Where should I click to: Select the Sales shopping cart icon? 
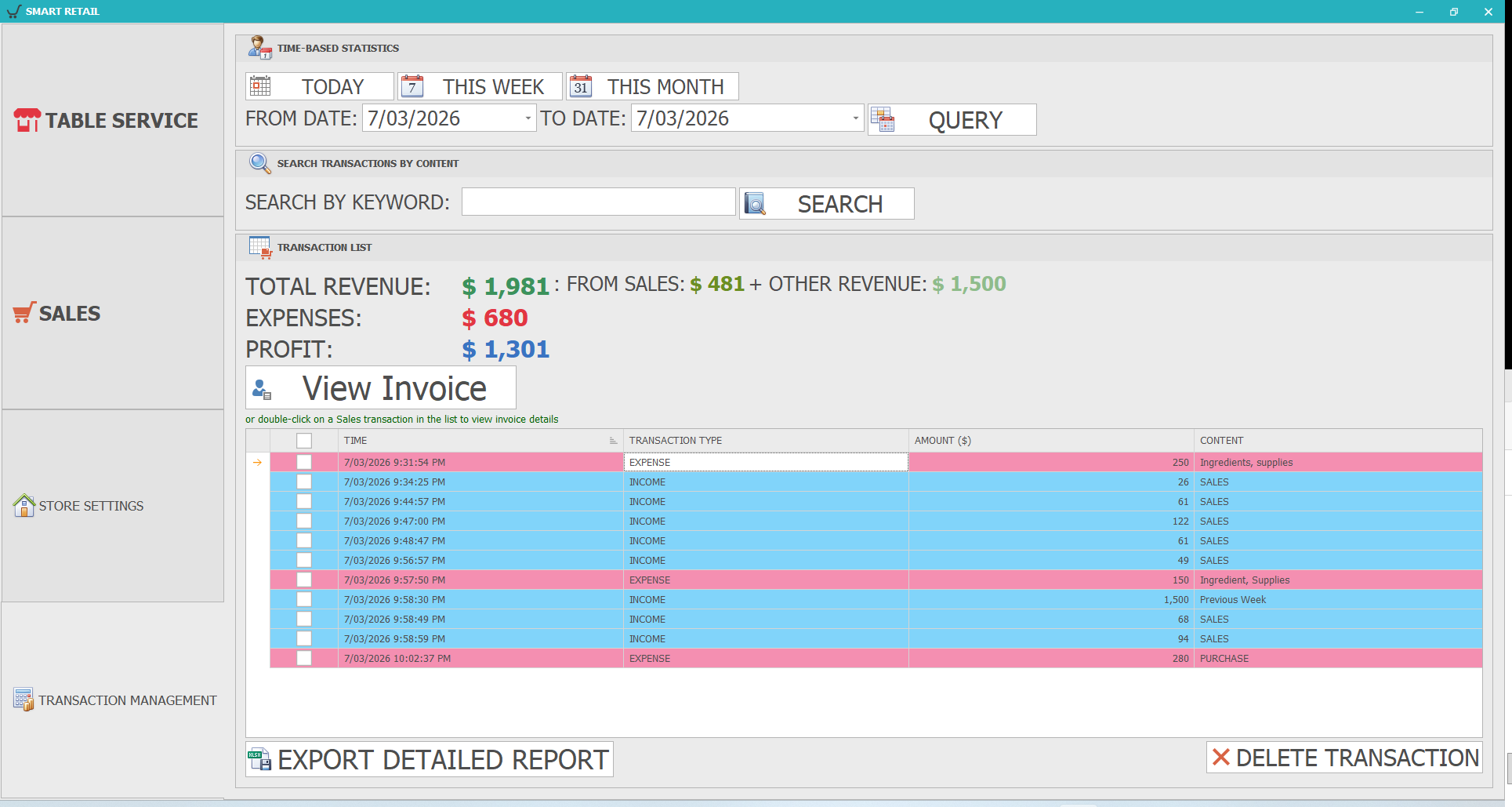pos(22,312)
